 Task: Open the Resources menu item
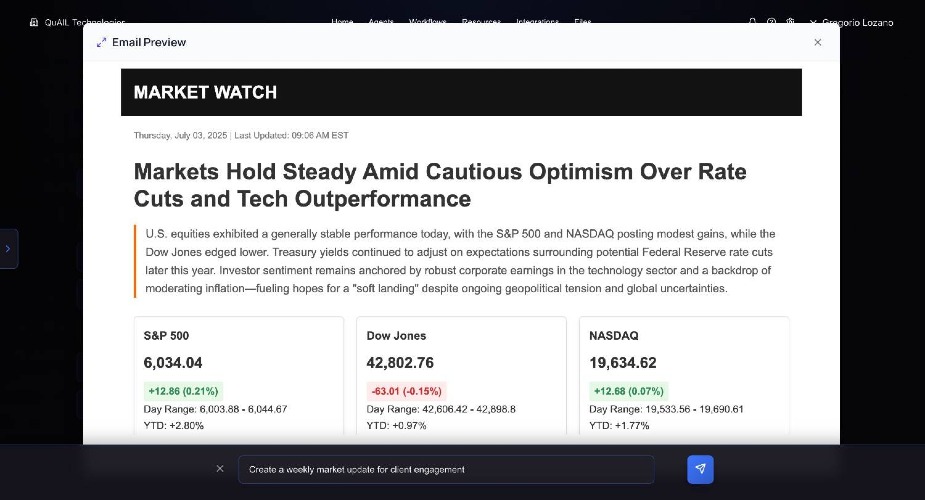coord(481,22)
